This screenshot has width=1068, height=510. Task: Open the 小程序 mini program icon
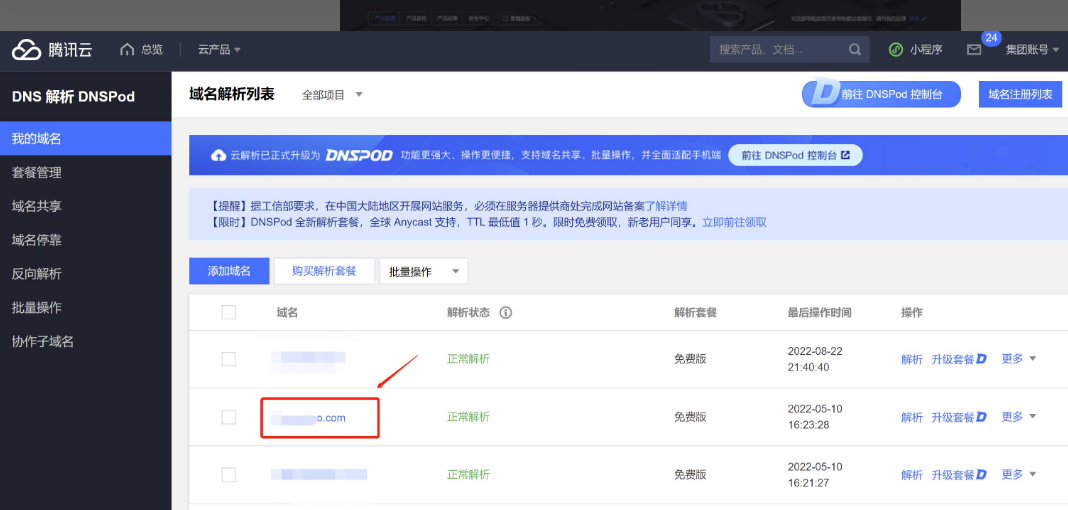[x=896, y=50]
